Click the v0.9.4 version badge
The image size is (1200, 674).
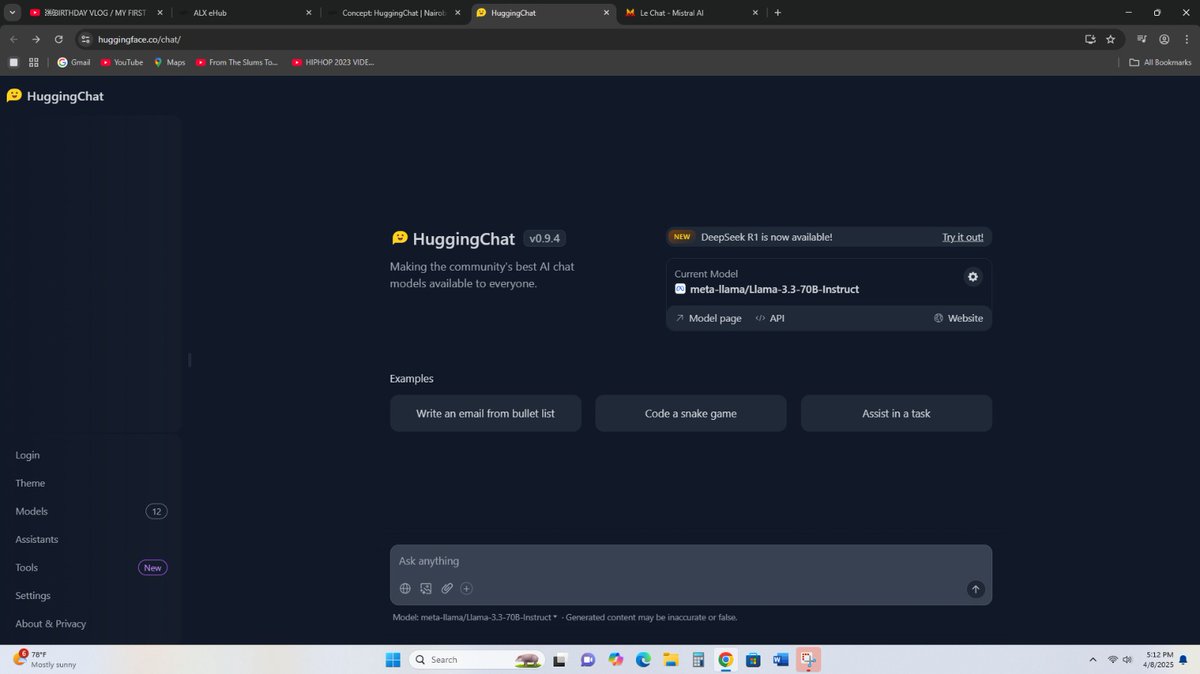[x=545, y=238]
